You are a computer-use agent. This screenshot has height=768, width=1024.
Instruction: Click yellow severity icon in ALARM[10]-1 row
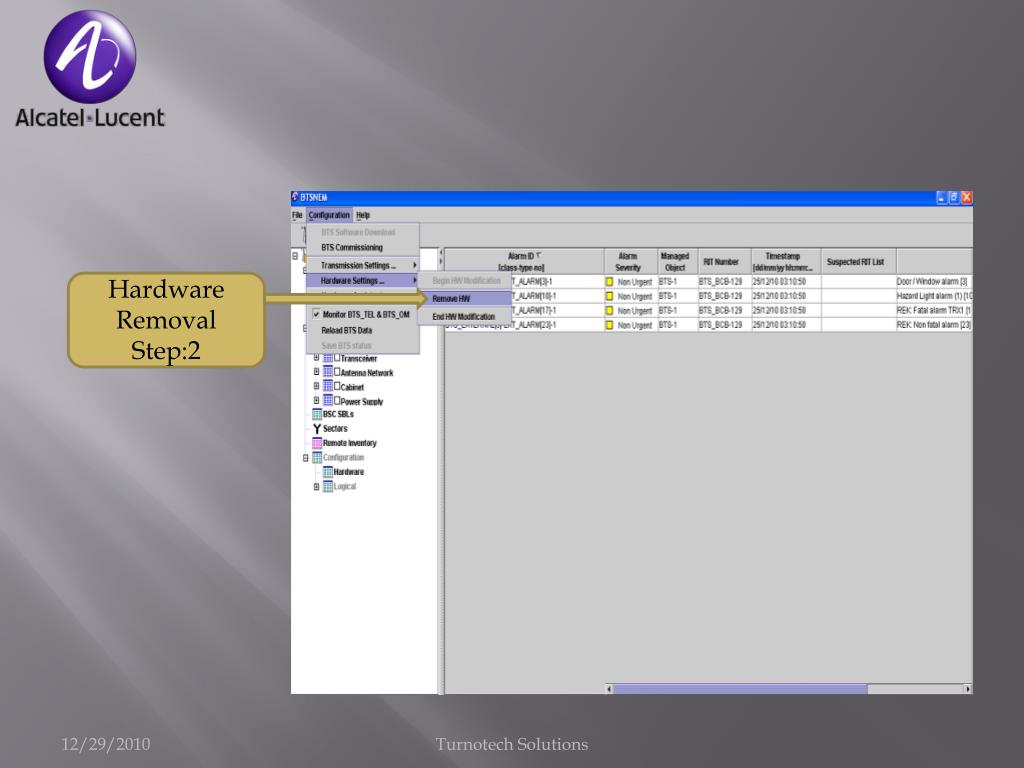(609, 296)
